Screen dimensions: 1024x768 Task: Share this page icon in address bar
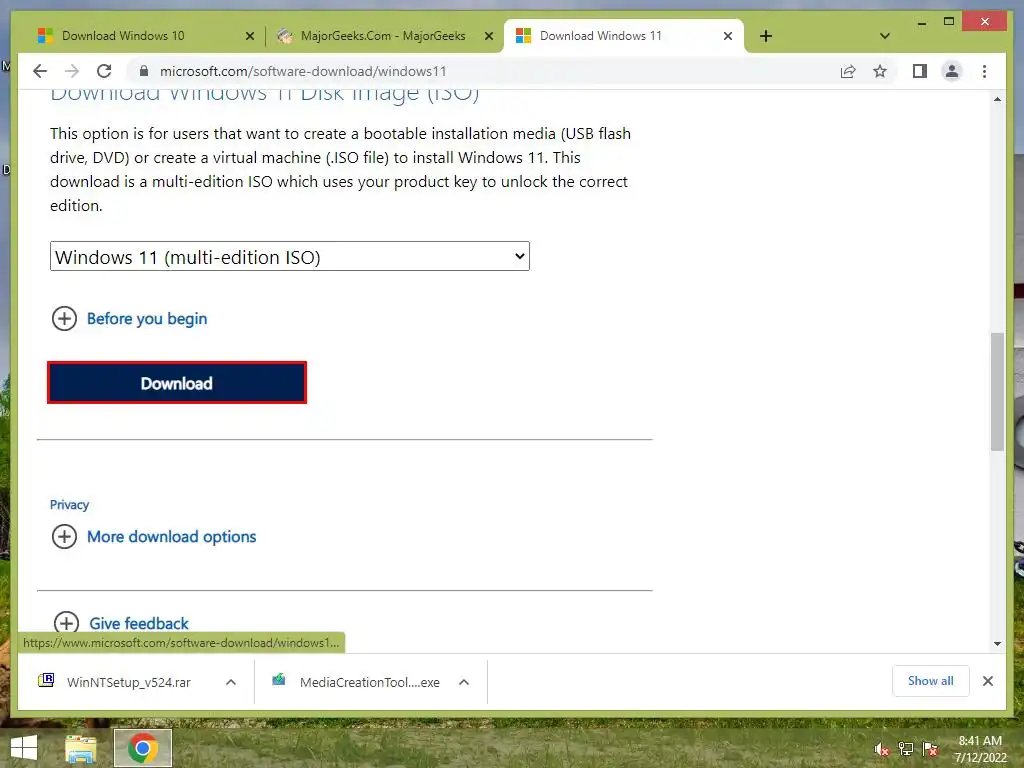pos(848,71)
